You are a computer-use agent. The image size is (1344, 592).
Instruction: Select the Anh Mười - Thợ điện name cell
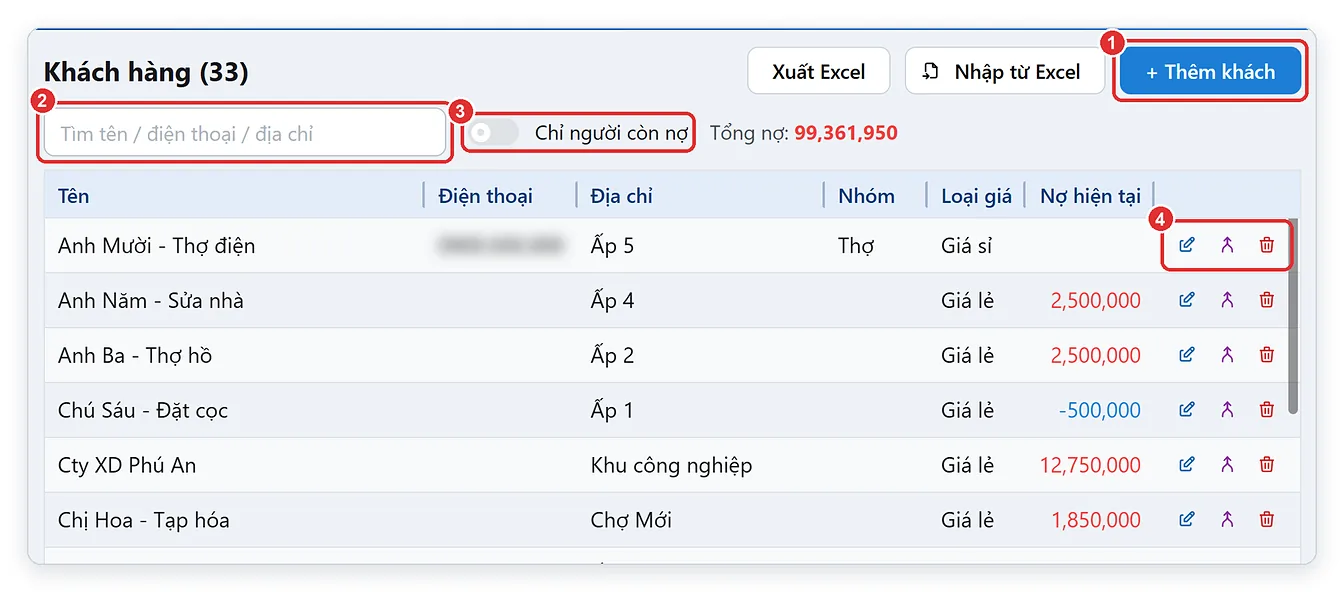click(x=157, y=246)
